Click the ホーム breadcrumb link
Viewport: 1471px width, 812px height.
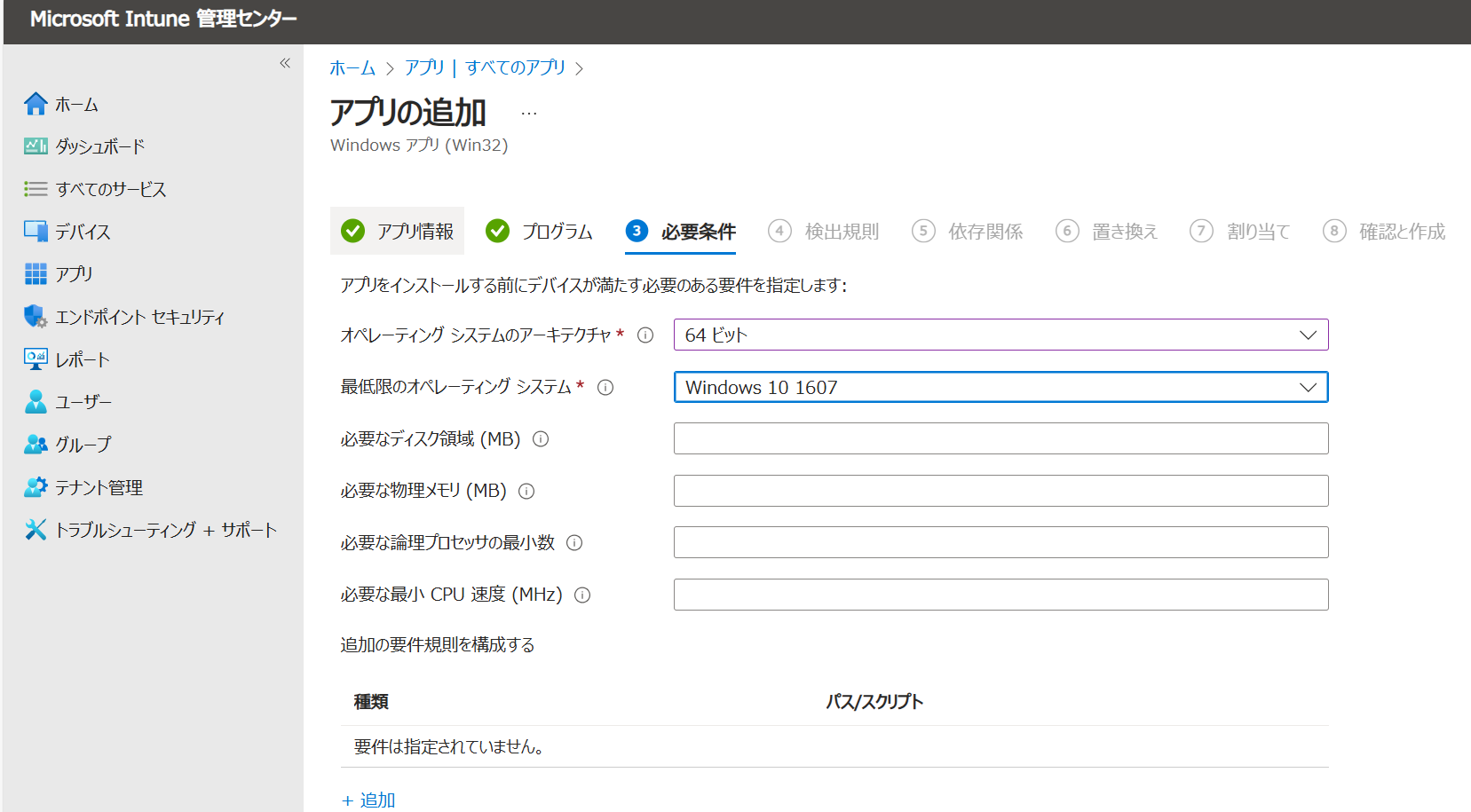pos(352,67)
